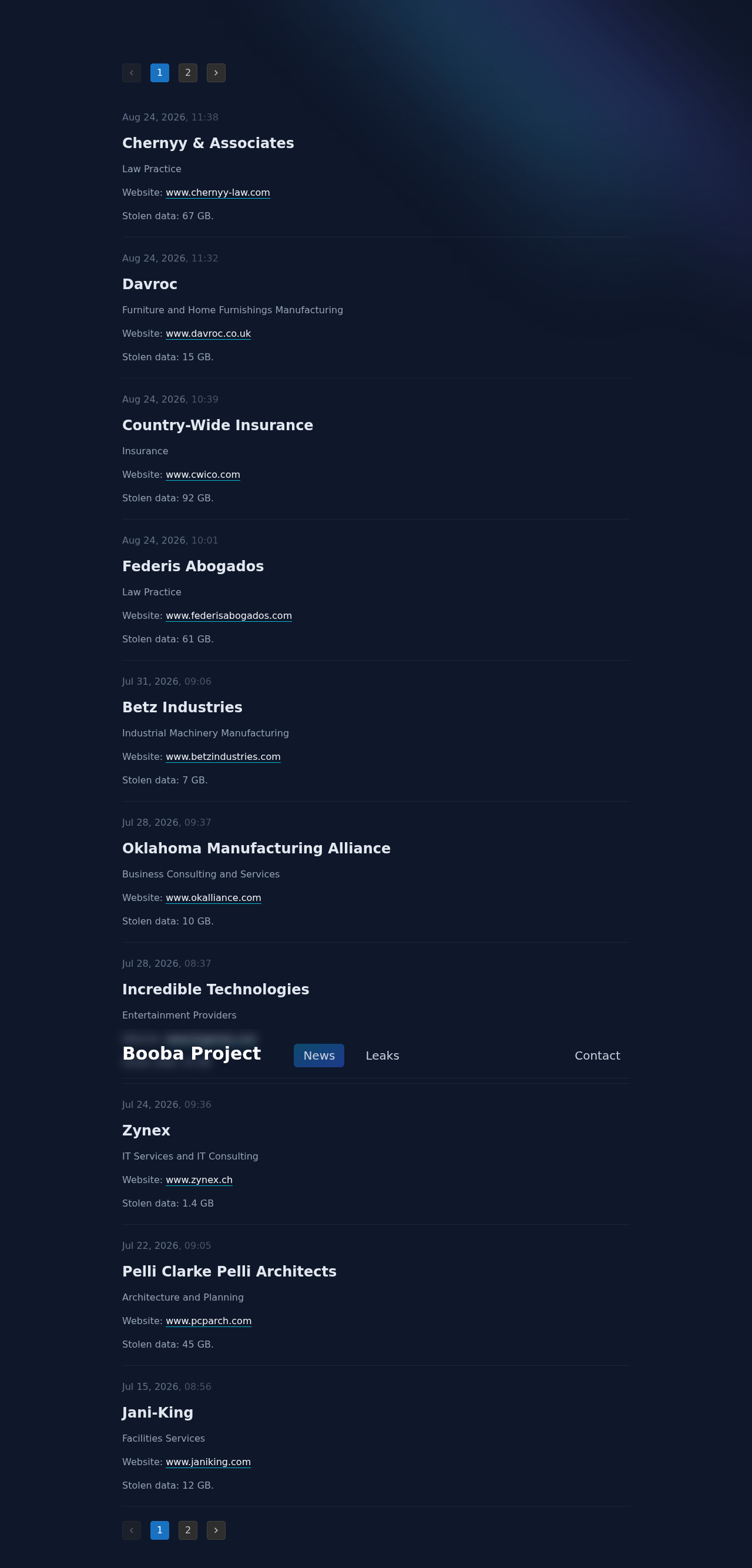The width and height of the screenshot is (752, 1568).
Task: Click the top previous page arrow
Action: (x=132, y=73)
